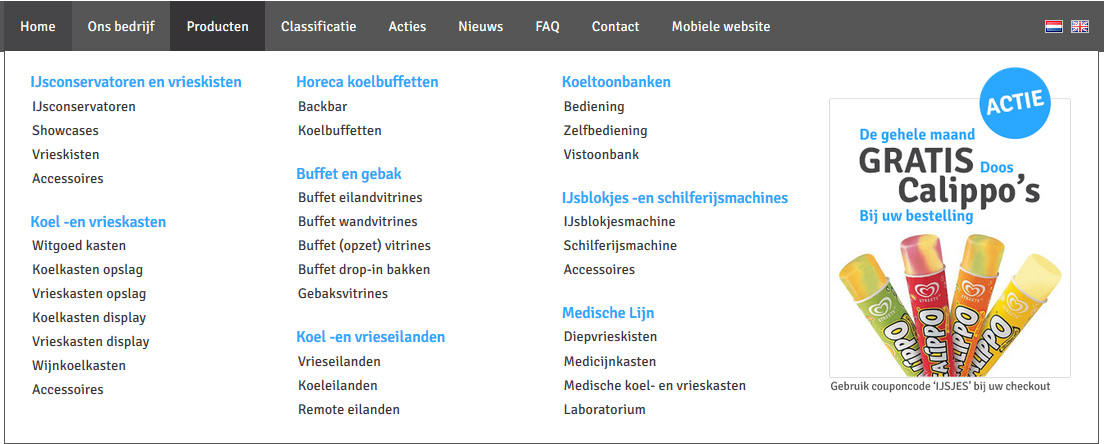Go to the Home page
The height and width of the screenshot is (444, 1104).
37,26
